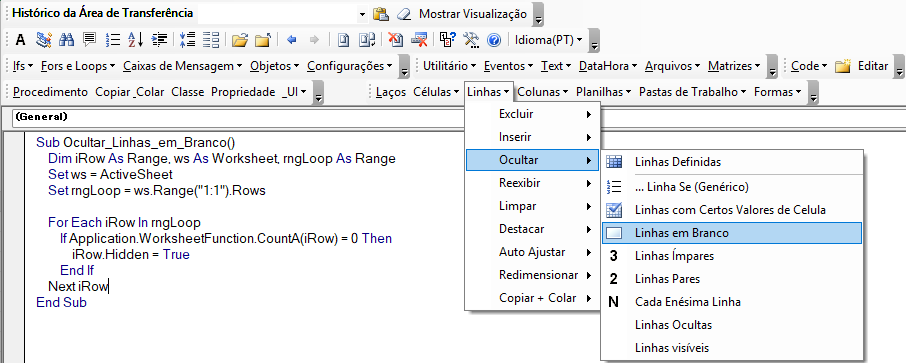
Task: Click the Procedimento button
Action: point(50,92)
